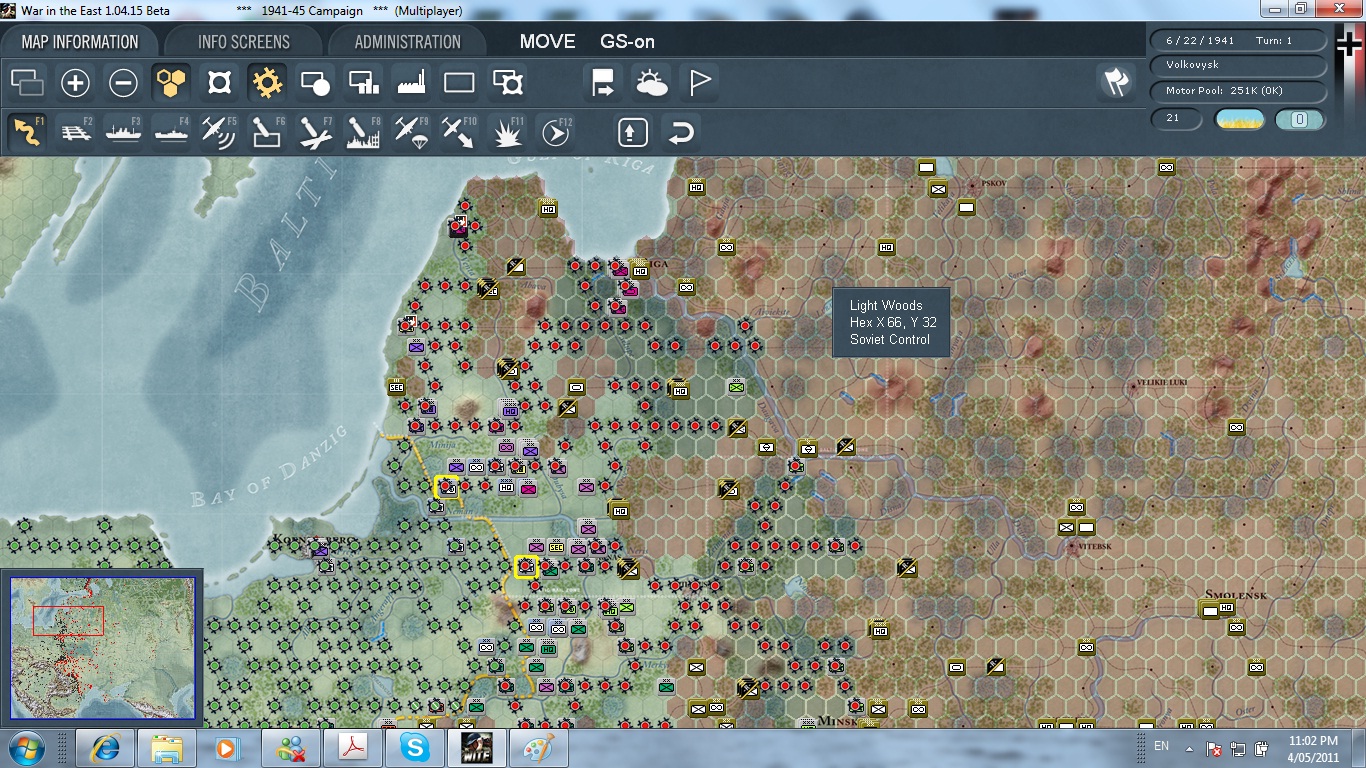Select F1 Move mode
1366x768 pixels.
click(27, 132)
